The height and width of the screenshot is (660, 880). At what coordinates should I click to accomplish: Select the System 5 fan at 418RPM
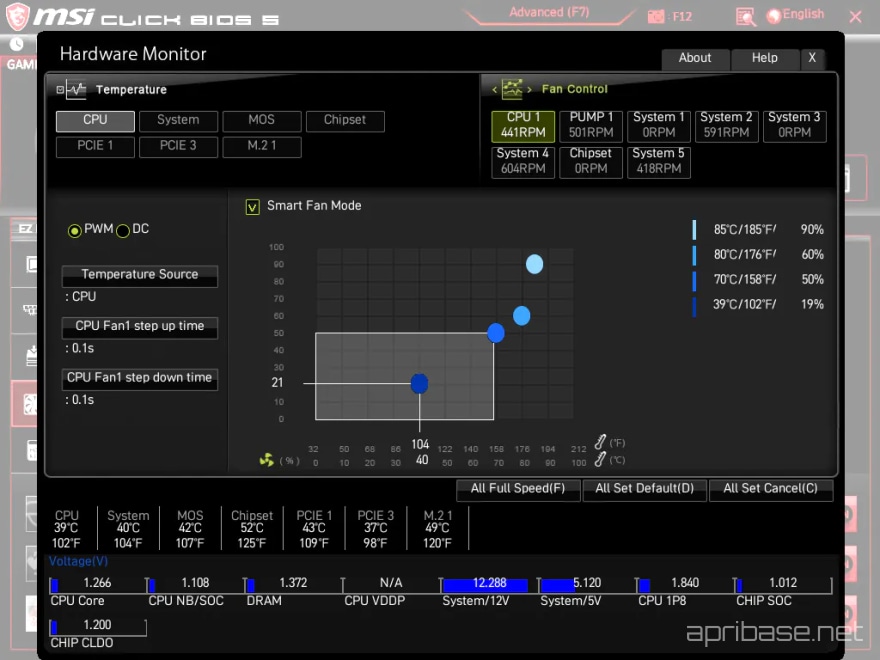click(659, 162)
